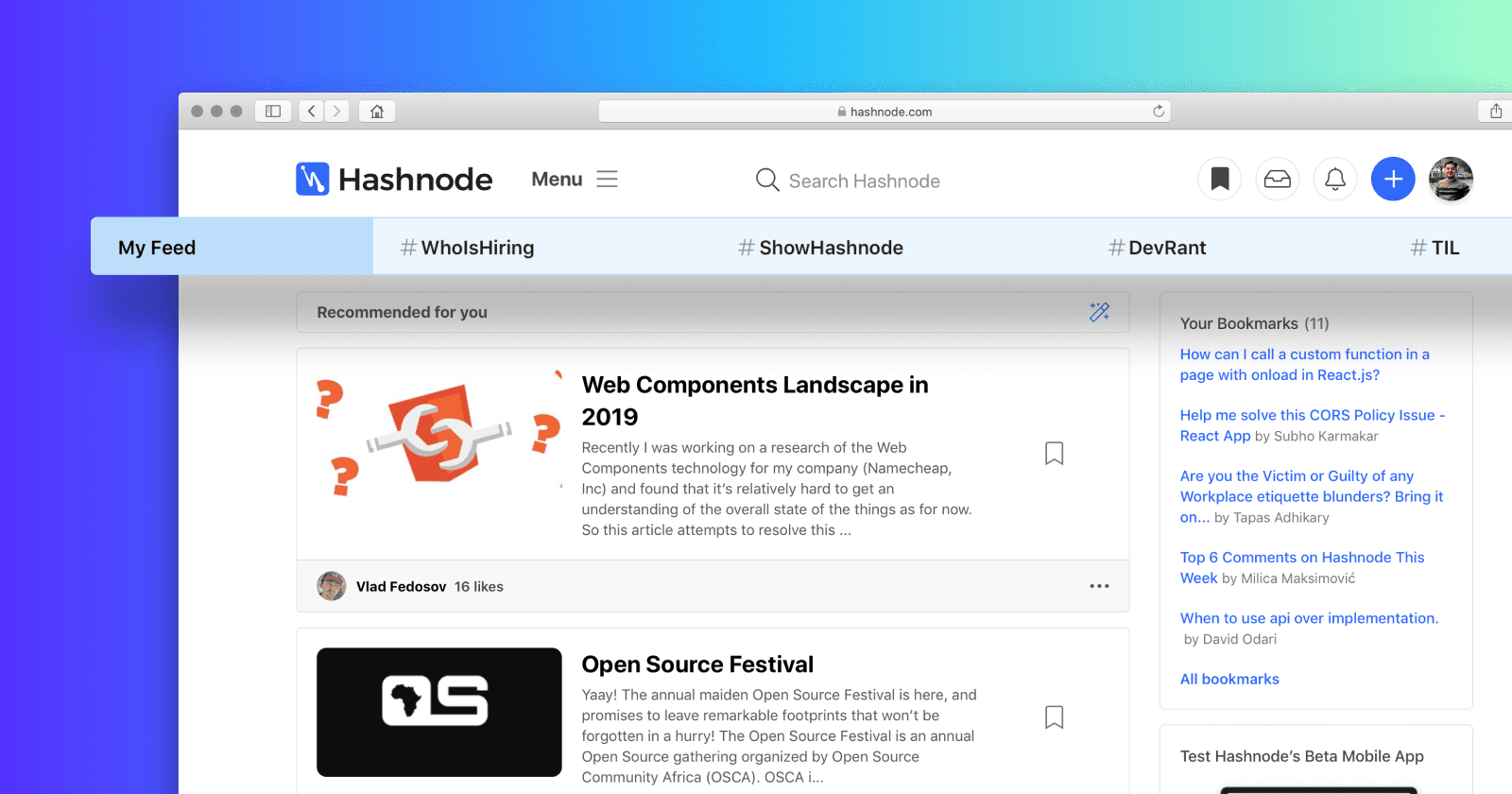Screen dimensions: 1512x794
Task: Bookmark the Open Source Festival article
Action: (x=1054, y=717)
